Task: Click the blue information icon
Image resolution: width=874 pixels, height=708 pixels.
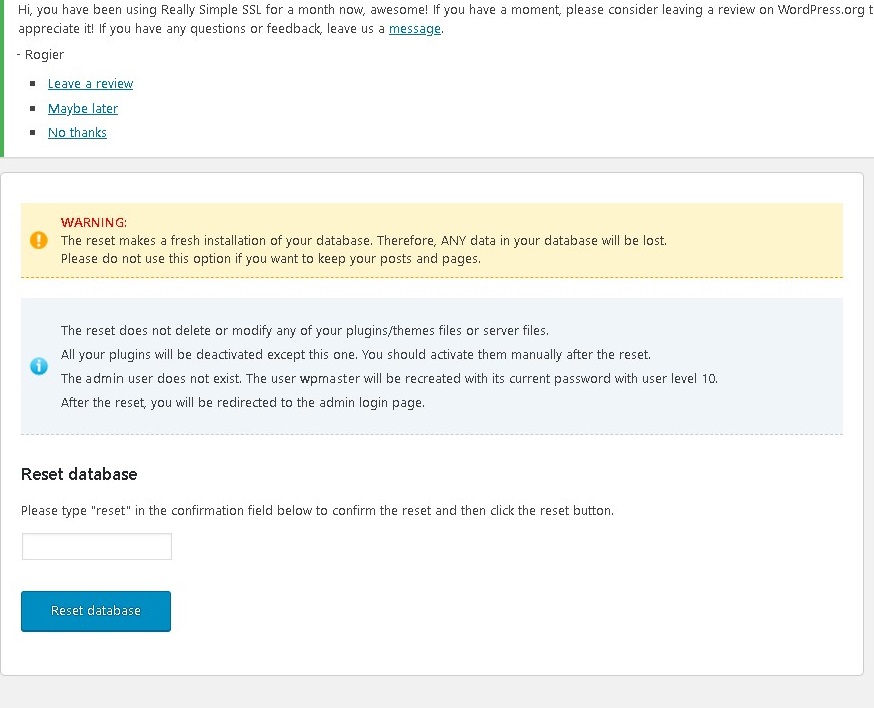Action: point(39,366)
